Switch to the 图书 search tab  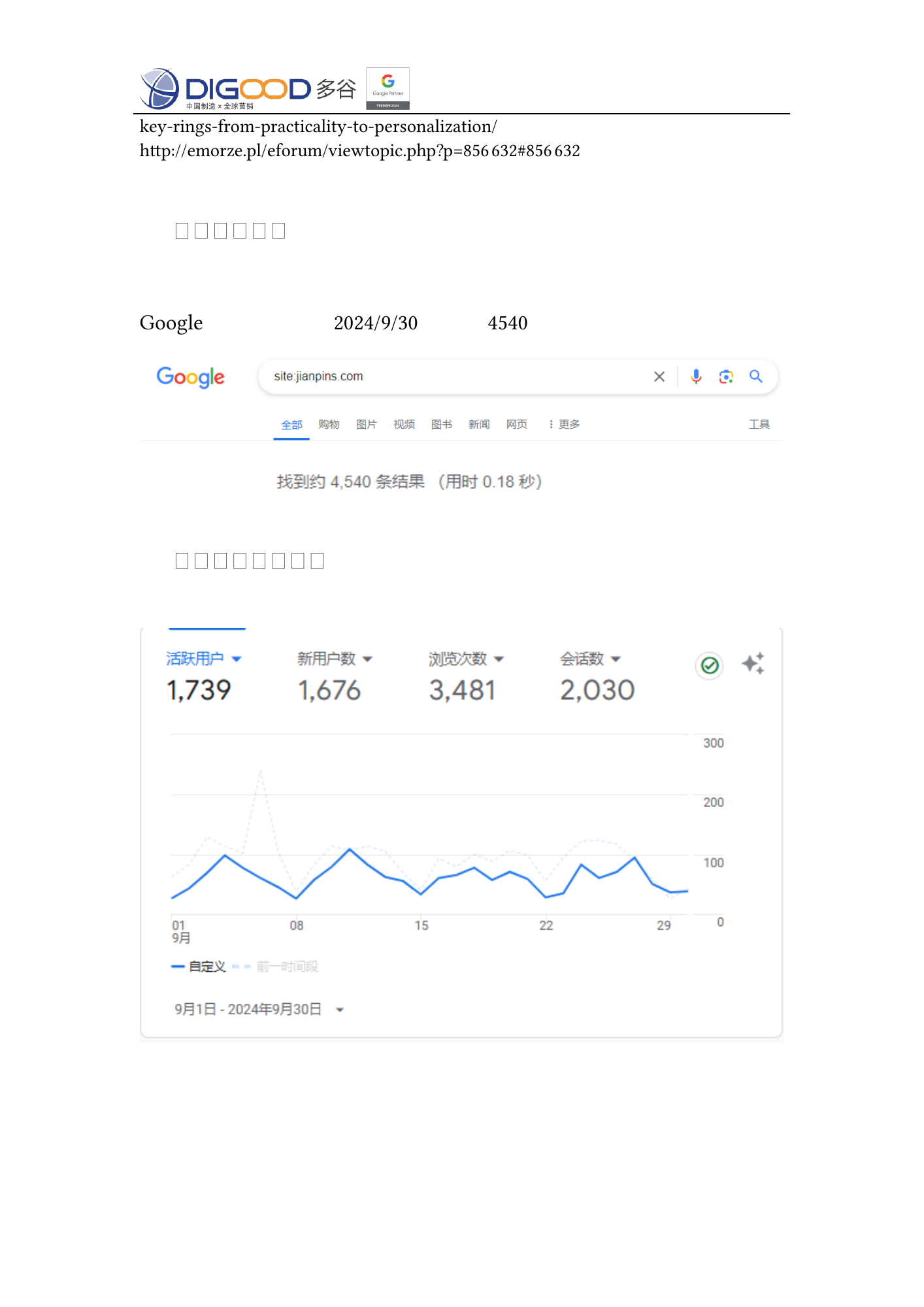pos(442,424)
